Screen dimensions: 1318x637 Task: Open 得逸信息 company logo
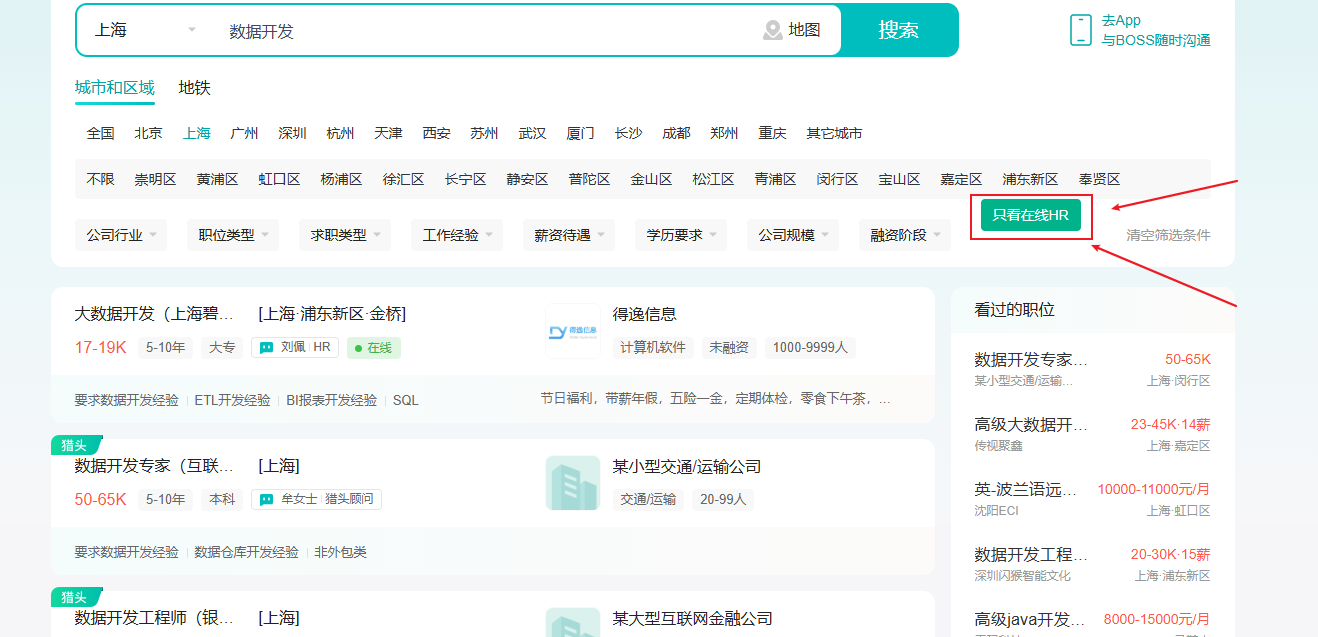click(573, 331)
